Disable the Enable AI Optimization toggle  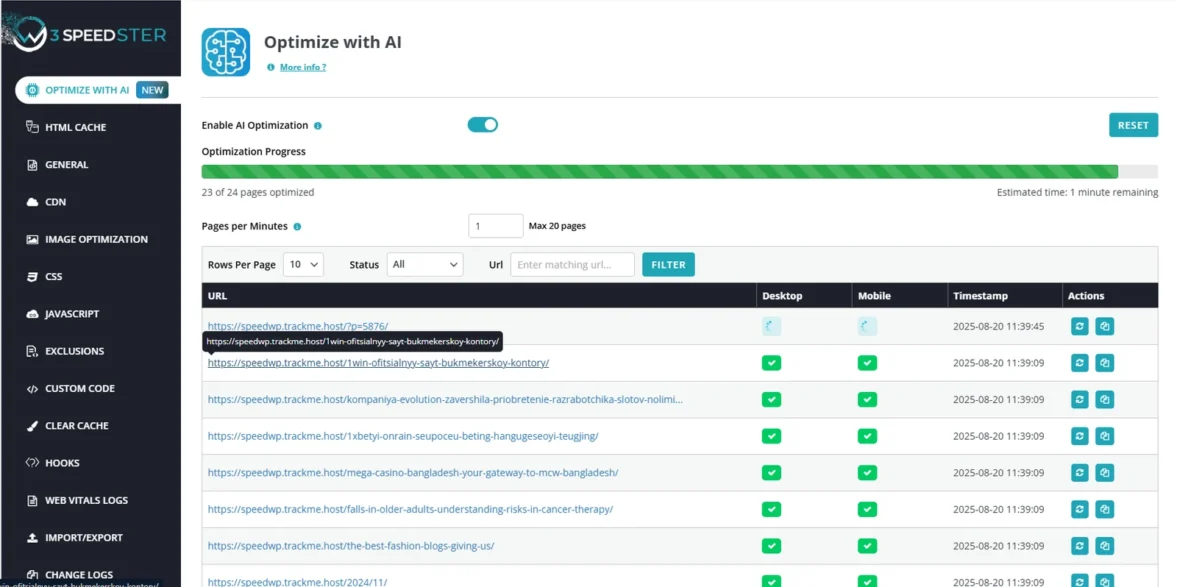482,125
